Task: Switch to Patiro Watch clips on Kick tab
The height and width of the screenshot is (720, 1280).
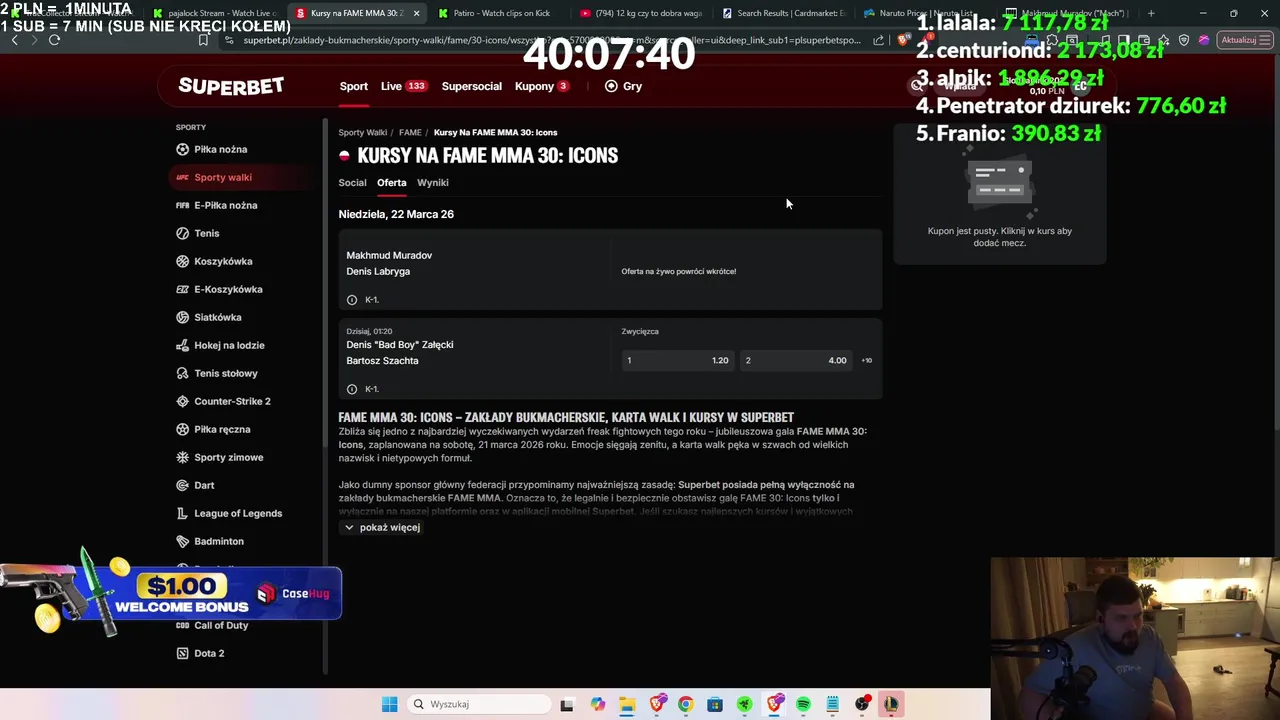Action: tap(500, 13)
